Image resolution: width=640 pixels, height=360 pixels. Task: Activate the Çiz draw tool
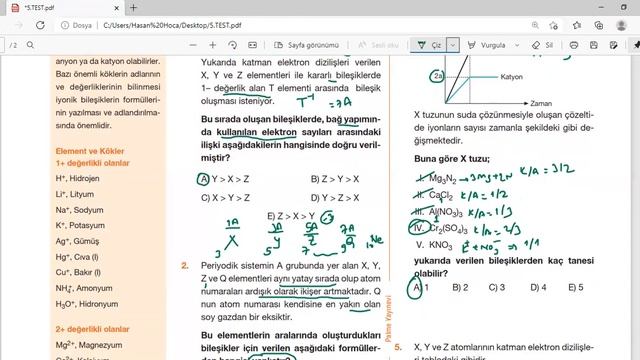[x=429, y=45]
